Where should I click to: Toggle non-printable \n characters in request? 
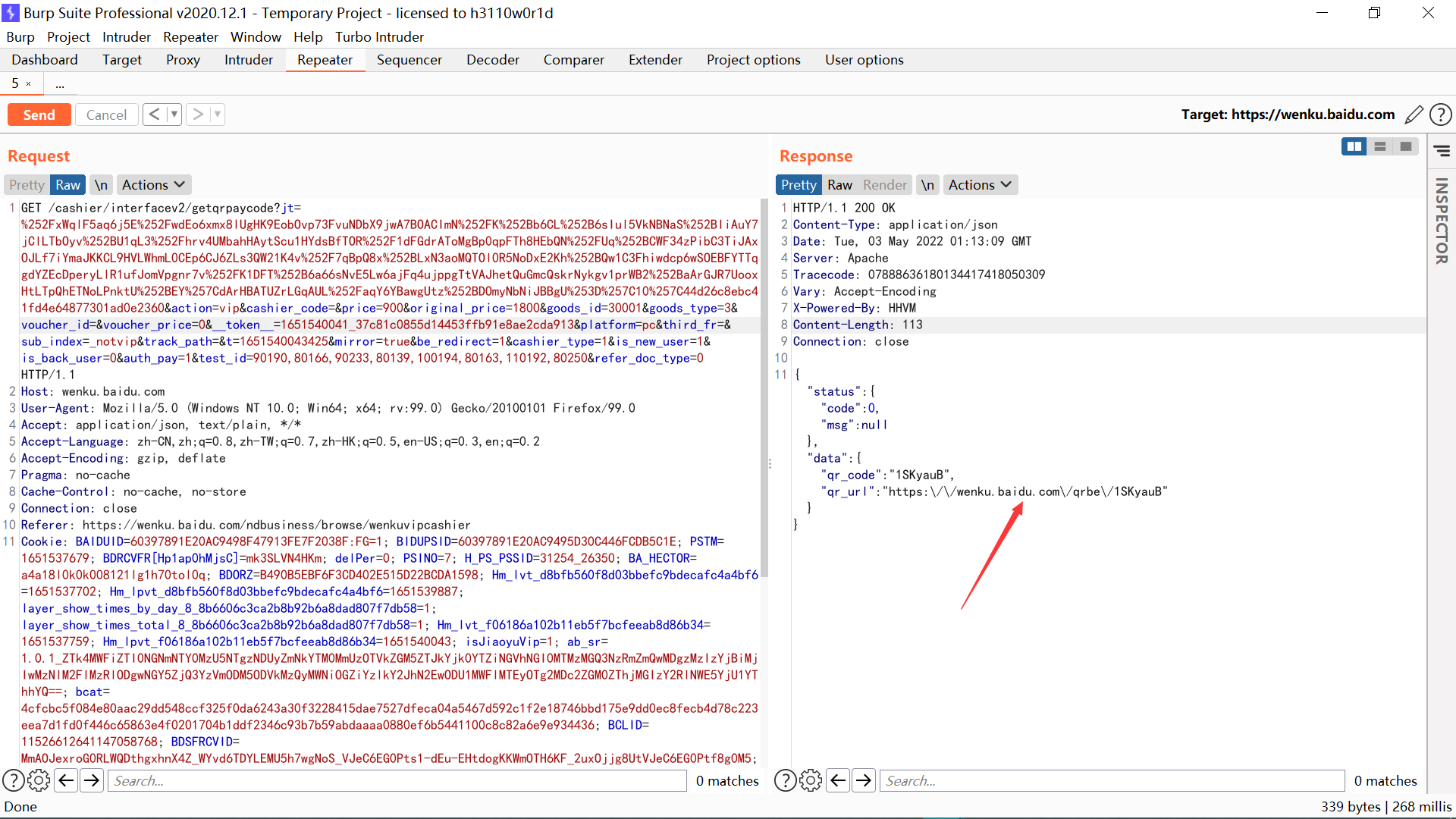click(101, 185)
